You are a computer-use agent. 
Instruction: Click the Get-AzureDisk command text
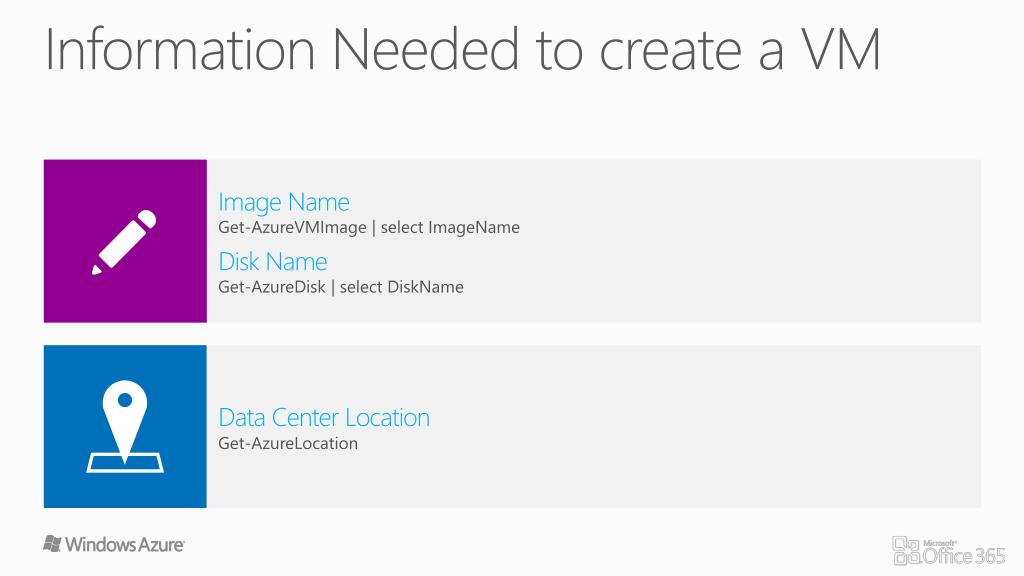[272, 287]
